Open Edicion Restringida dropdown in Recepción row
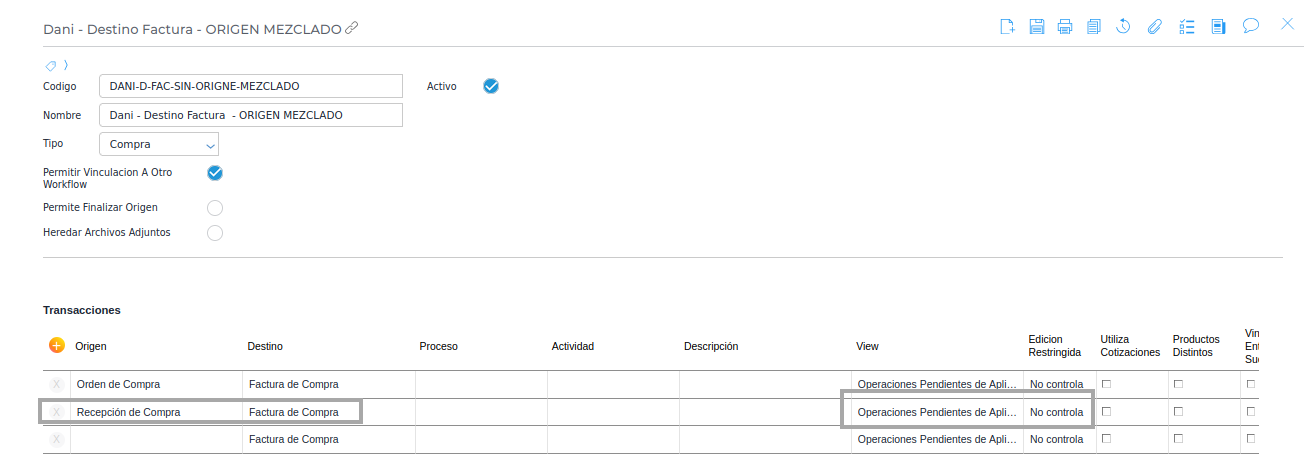Image resolution: width=1304 pixels, height=464 pixels. tap(1056, 412)
